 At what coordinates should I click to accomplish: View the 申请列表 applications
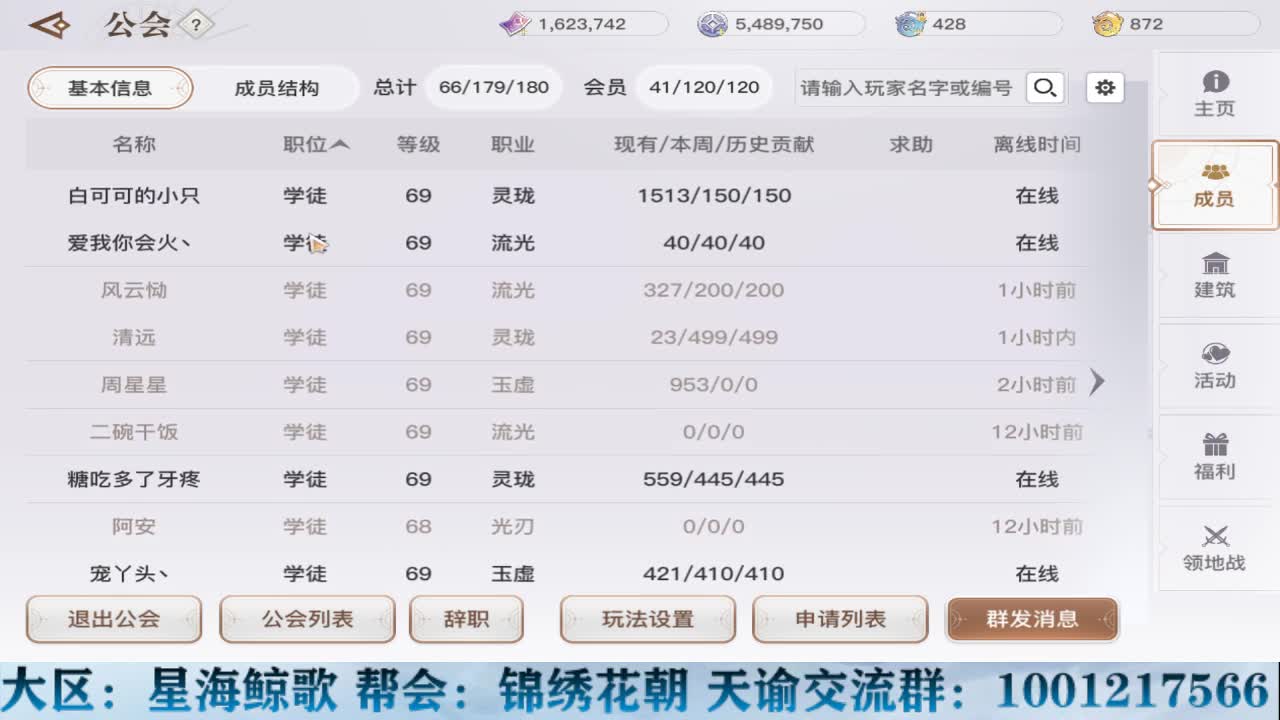tap(840, 619)
